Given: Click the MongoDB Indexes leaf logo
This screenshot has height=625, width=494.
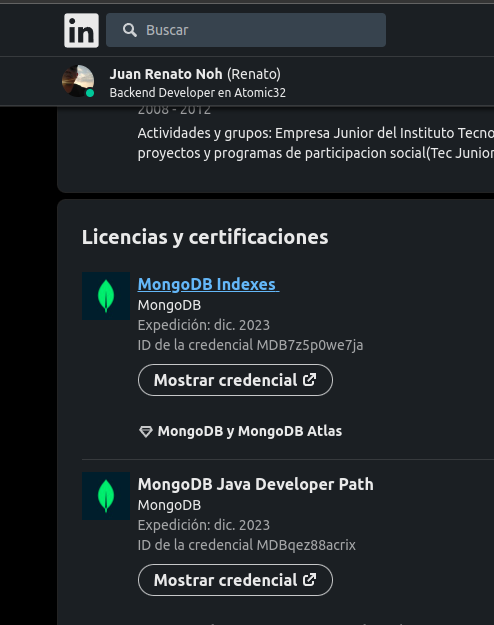Looking at the screenshot, I should point(106,296).
